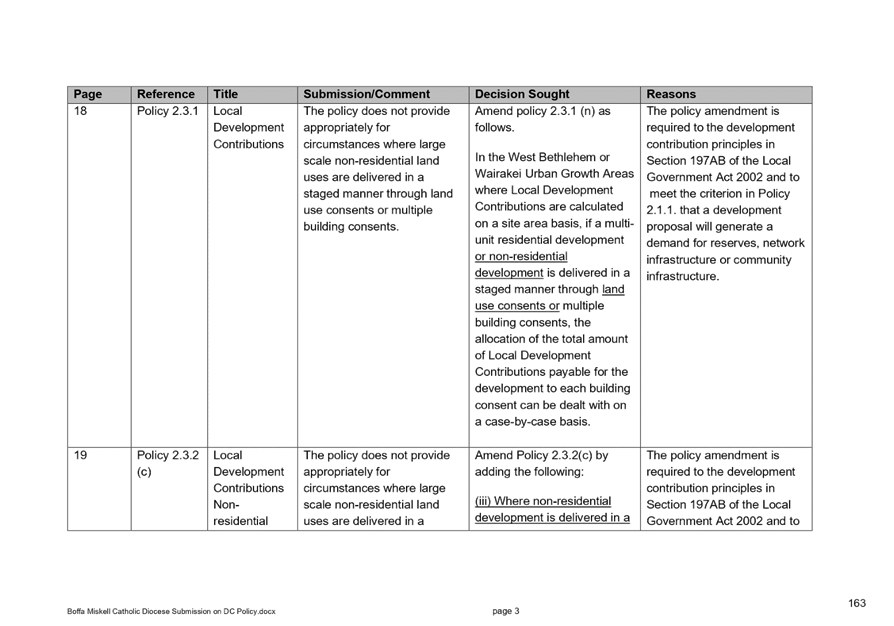Click 'Non- residential' title text in row 19

pos(241,513)
